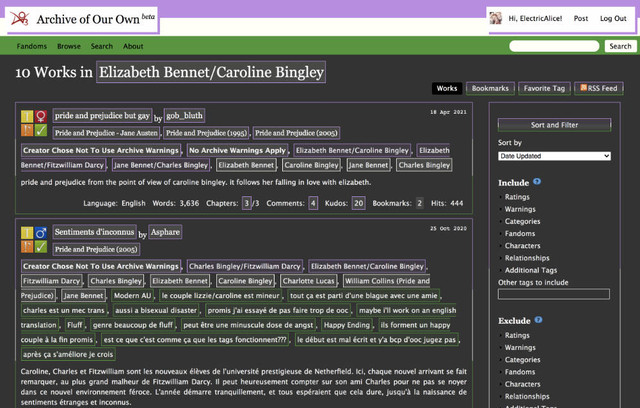Open the 'Happy Ending' tag

coord(347,325)
